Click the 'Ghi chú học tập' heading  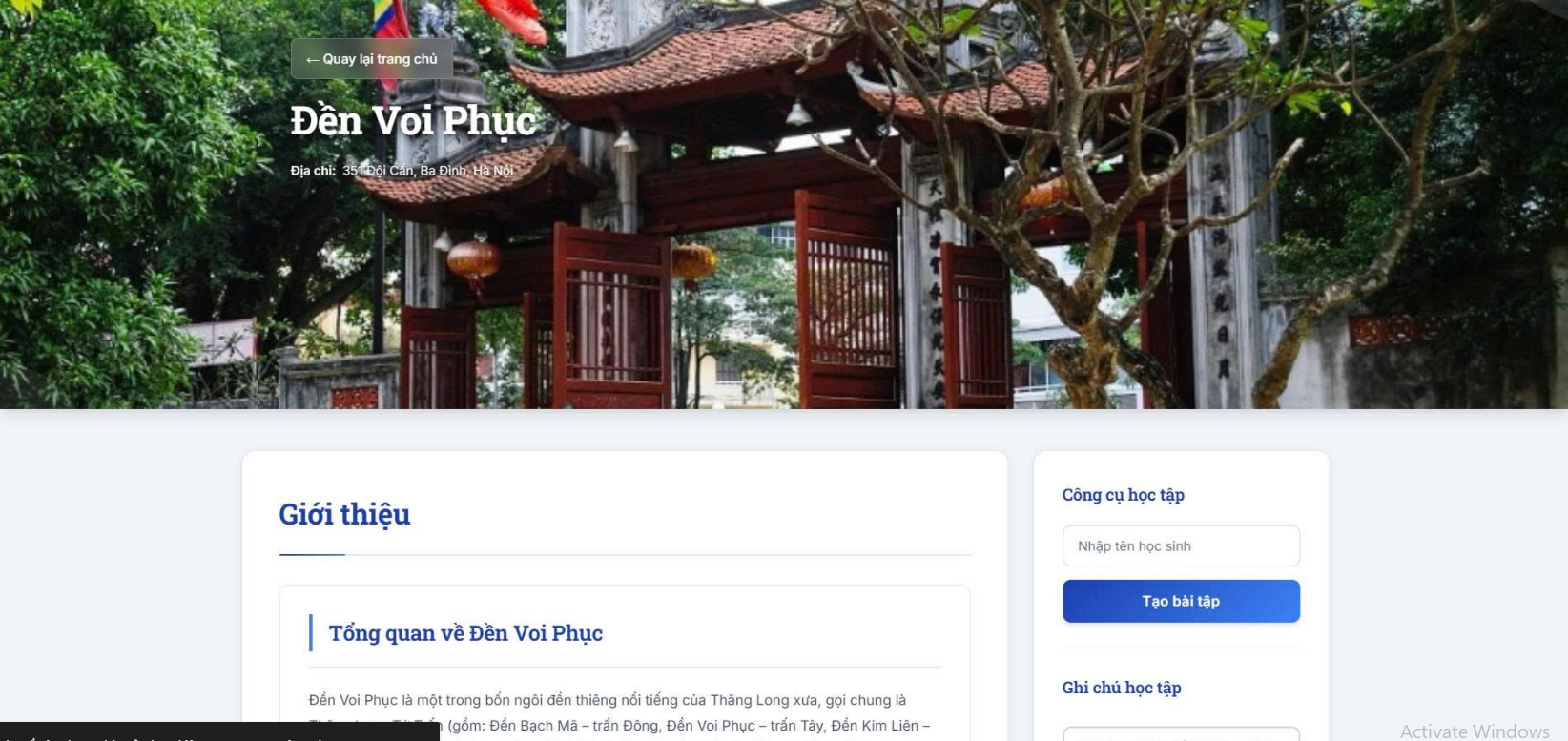pos(1122,688)
